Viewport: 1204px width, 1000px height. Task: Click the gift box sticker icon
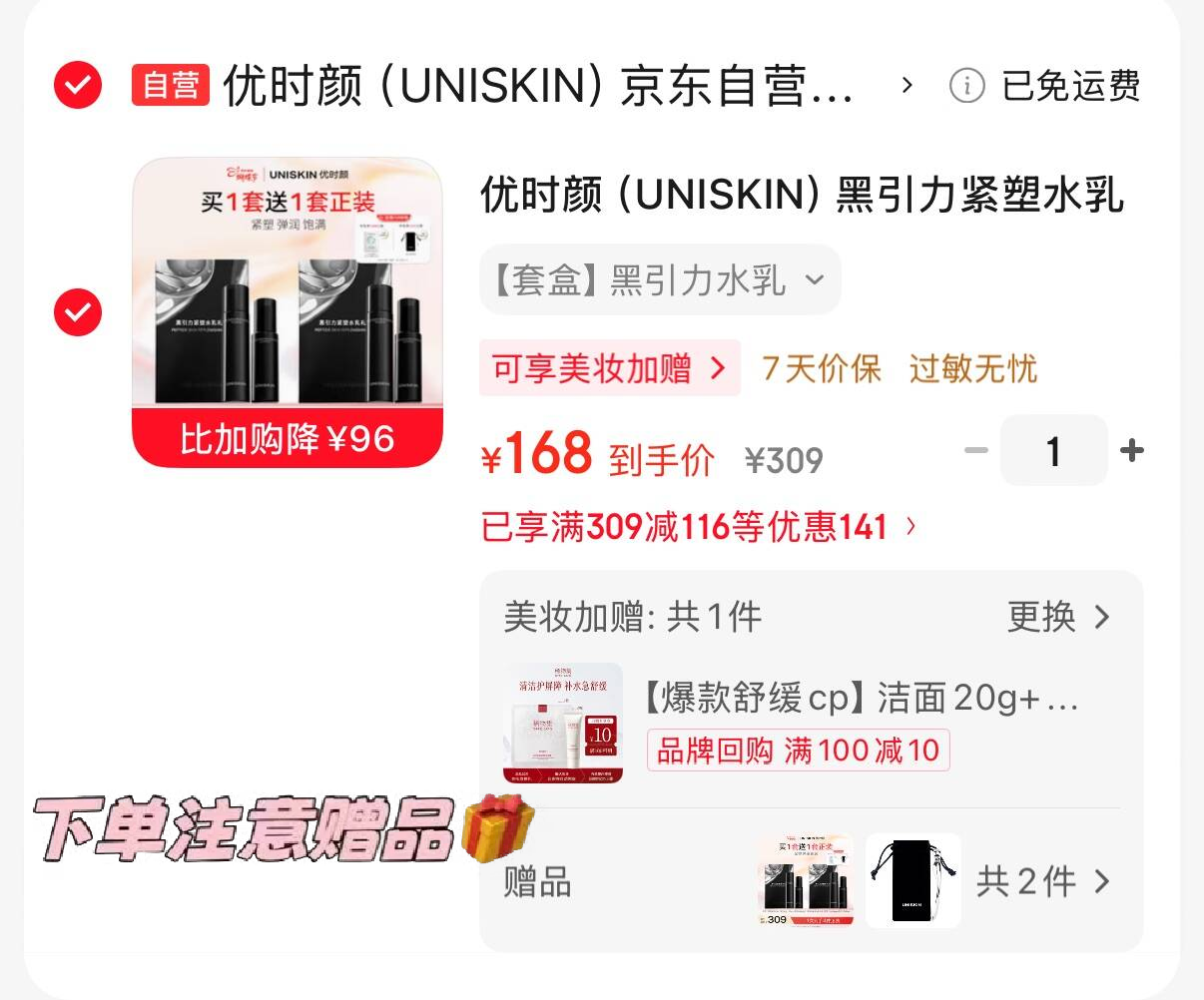pos(497,828)
